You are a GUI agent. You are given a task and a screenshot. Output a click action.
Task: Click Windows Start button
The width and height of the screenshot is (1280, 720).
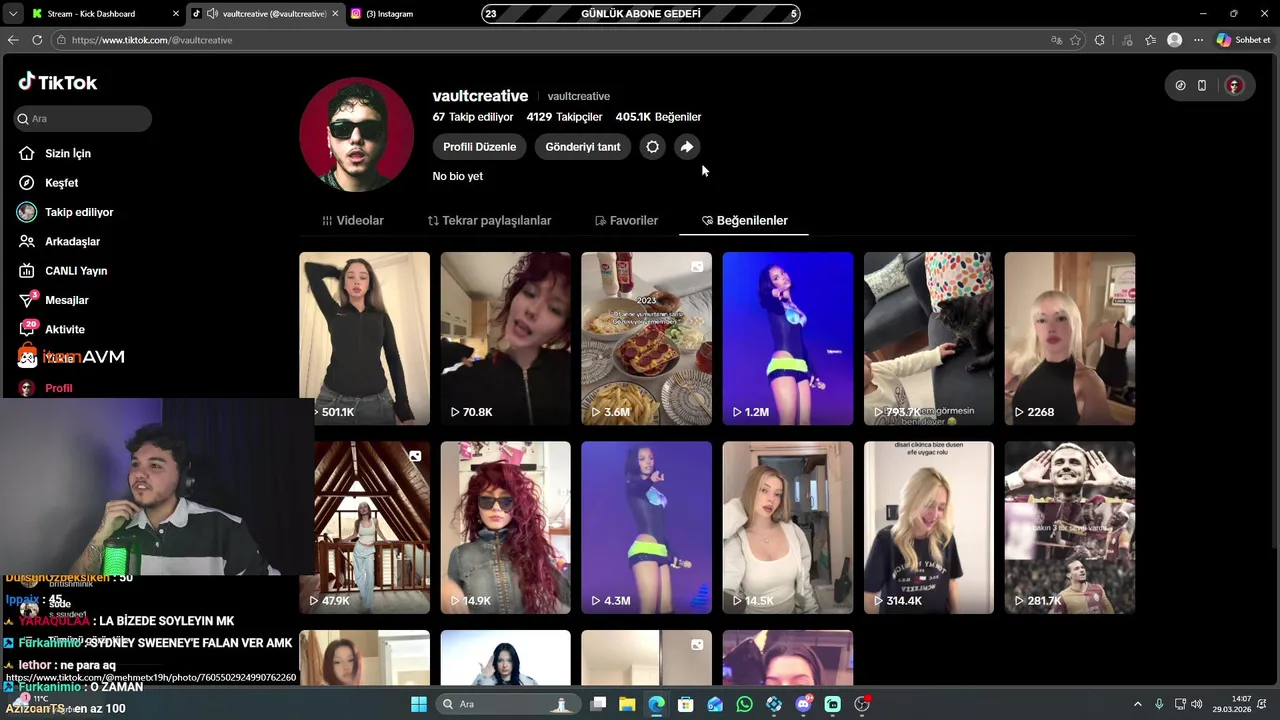point(419,704)
